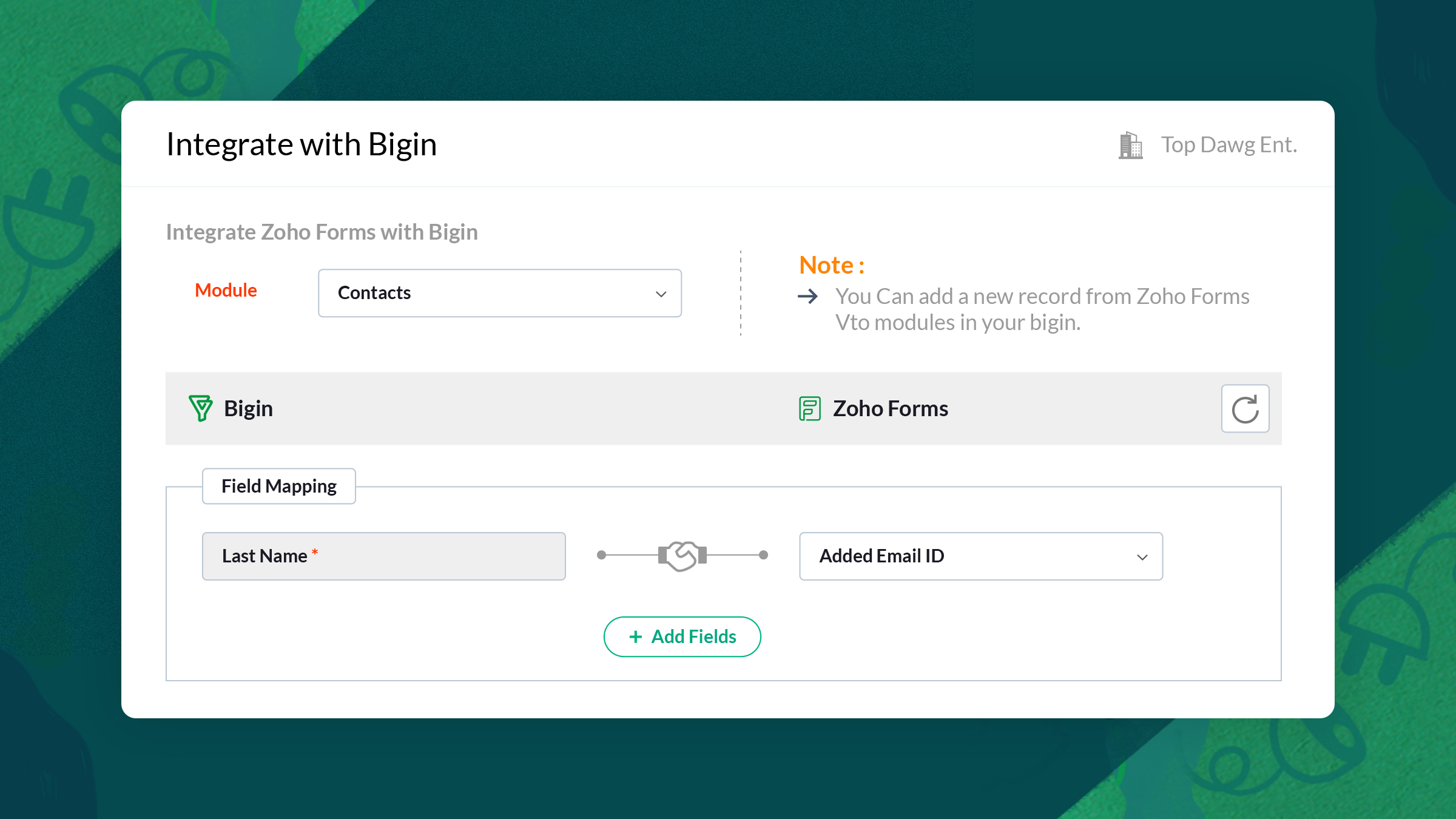1456x819 pixels.
Task: Open the Added Email ID dropdown
Action: (x=980, y=556)
